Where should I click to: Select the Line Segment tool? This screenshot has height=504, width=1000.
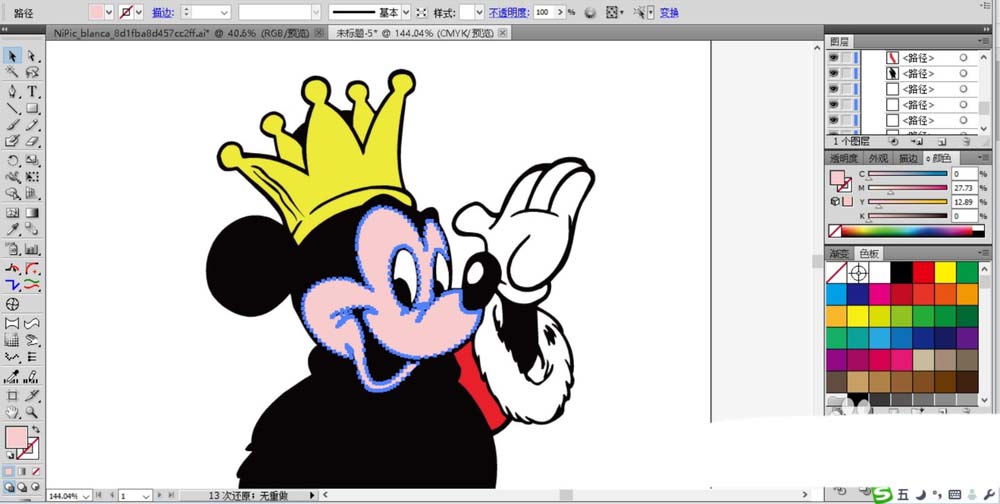[11, 108]
